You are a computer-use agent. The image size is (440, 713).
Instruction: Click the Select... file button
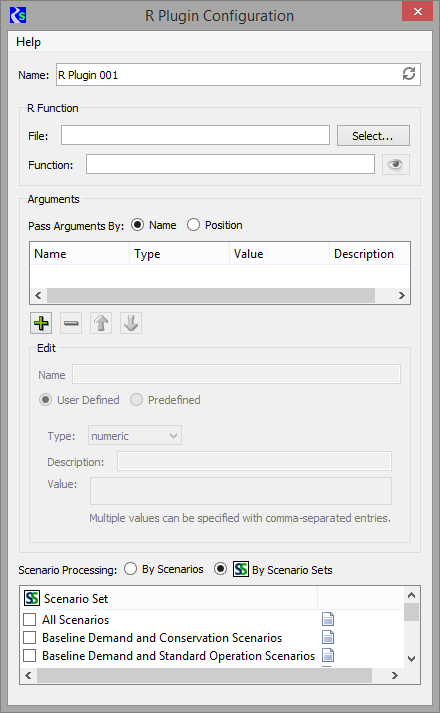(373, 136)
